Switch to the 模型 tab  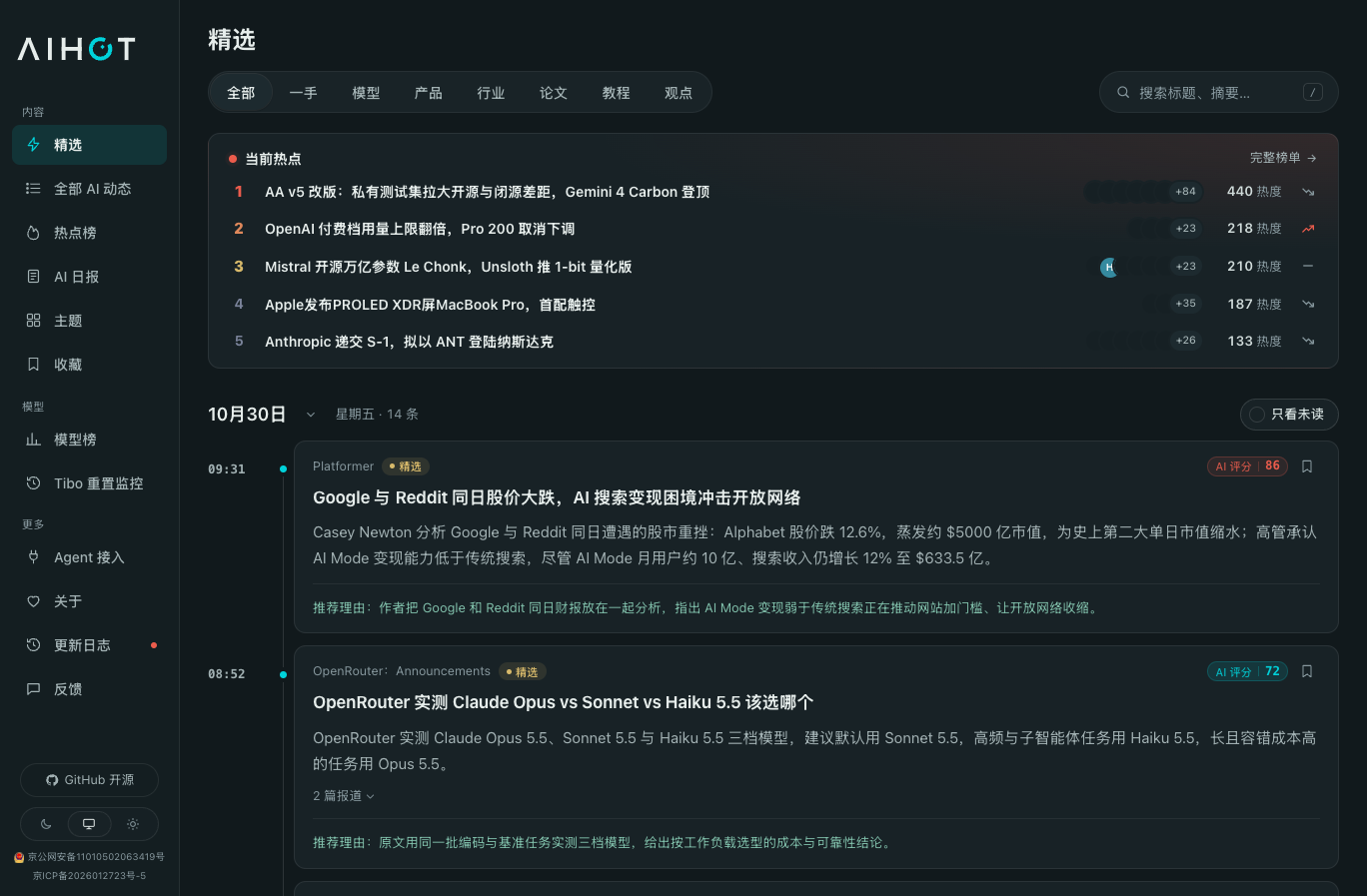(x=366, y=93)
